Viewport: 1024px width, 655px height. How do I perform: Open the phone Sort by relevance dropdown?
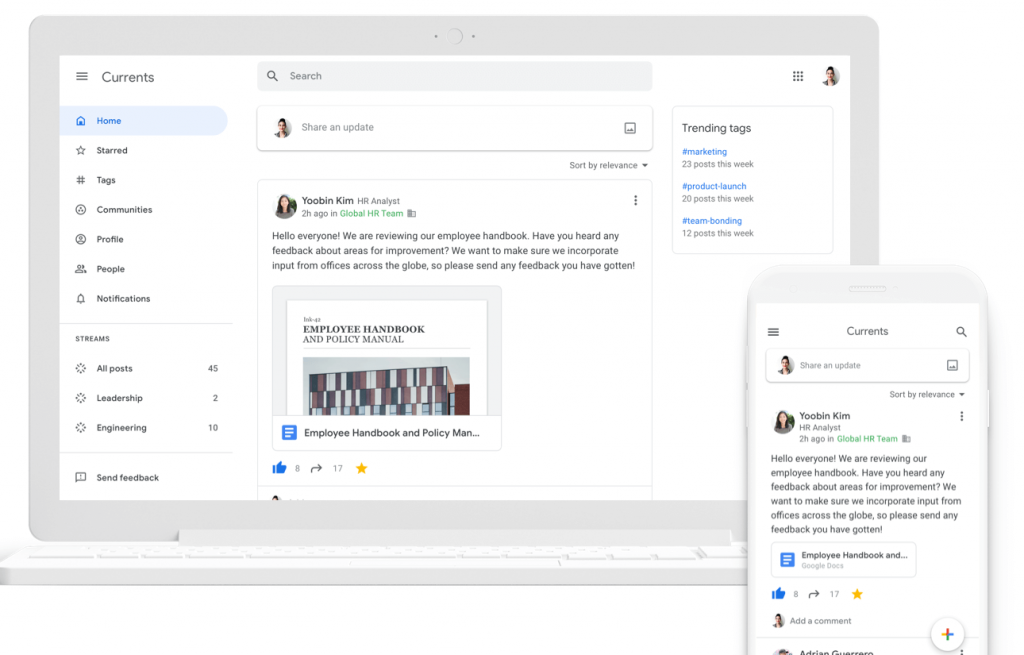tap(927, 394)
